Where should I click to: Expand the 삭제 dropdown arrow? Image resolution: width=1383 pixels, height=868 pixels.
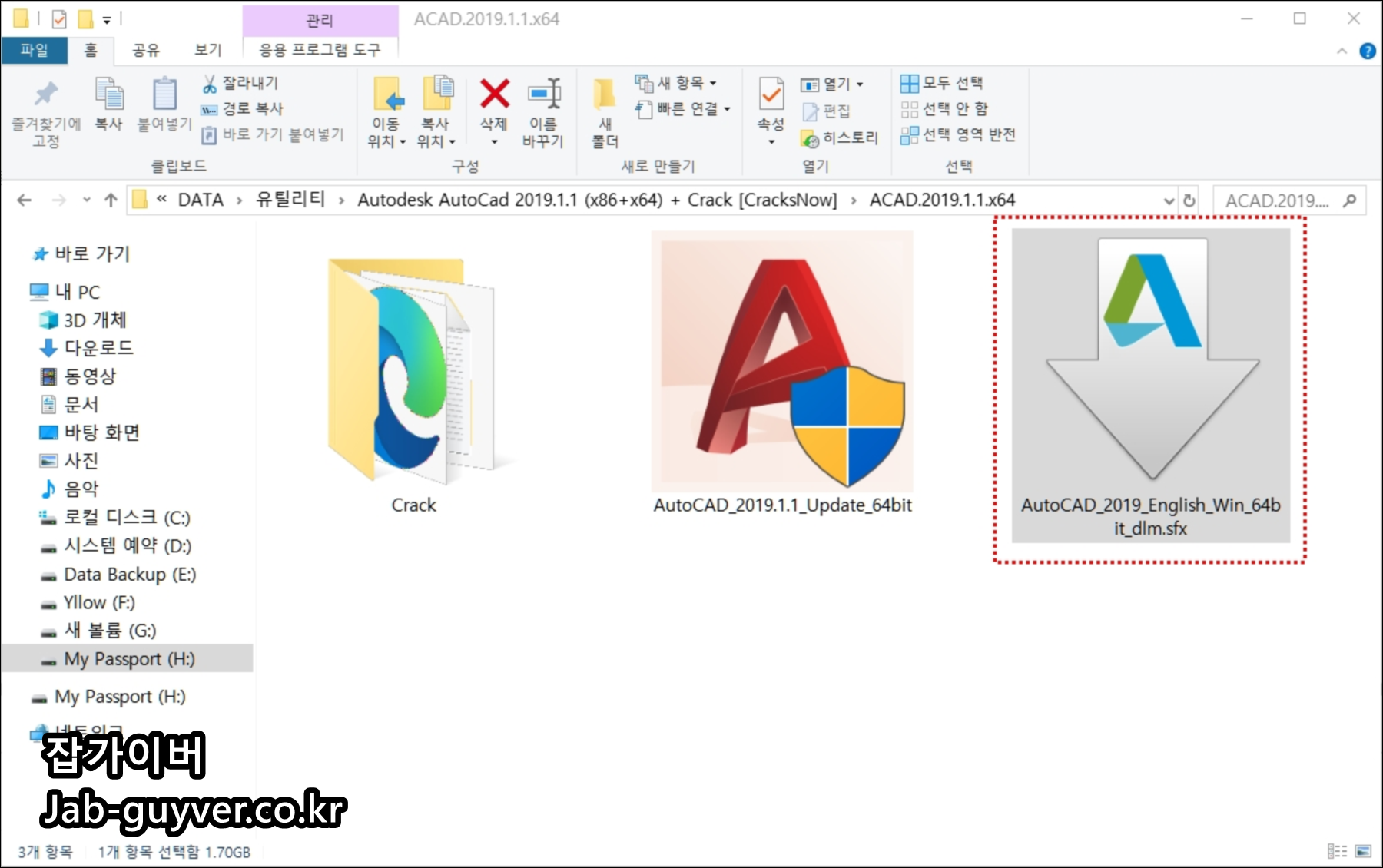point(494,142)
